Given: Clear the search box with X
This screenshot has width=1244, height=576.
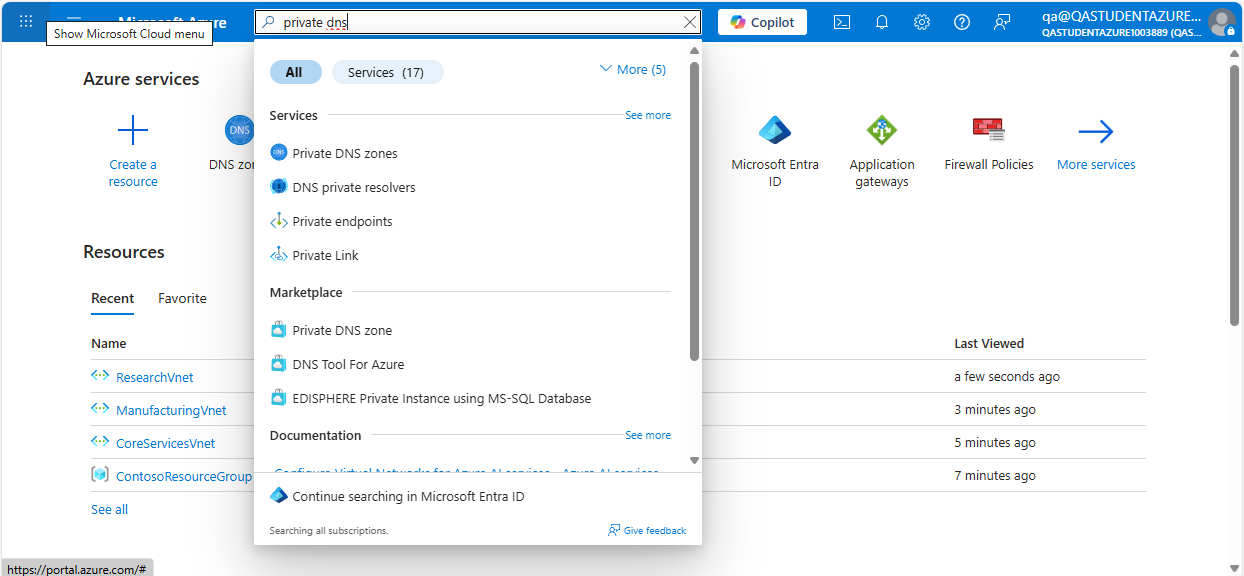Looking at the screenshot, I should (690, 22).
